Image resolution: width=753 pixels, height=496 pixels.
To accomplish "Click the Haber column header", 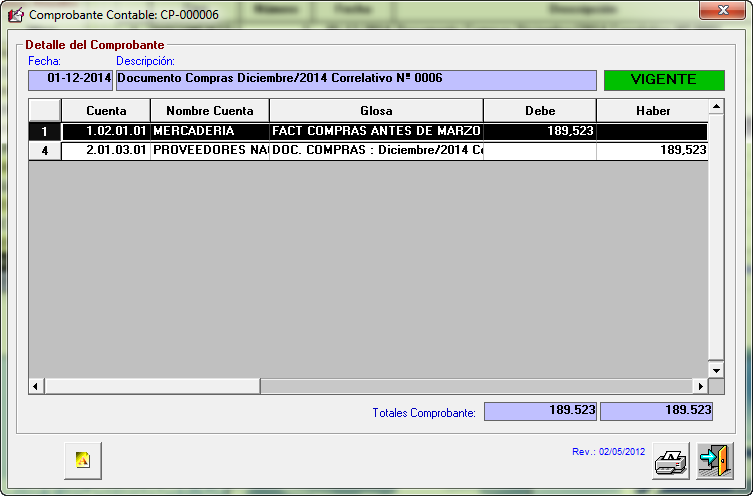I will [x=653, y=111].
